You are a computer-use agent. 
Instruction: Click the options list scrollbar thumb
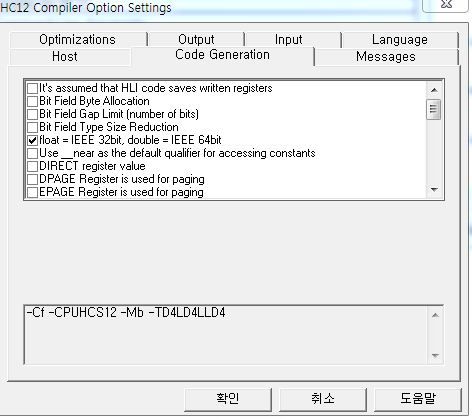(x=434, y=109)
